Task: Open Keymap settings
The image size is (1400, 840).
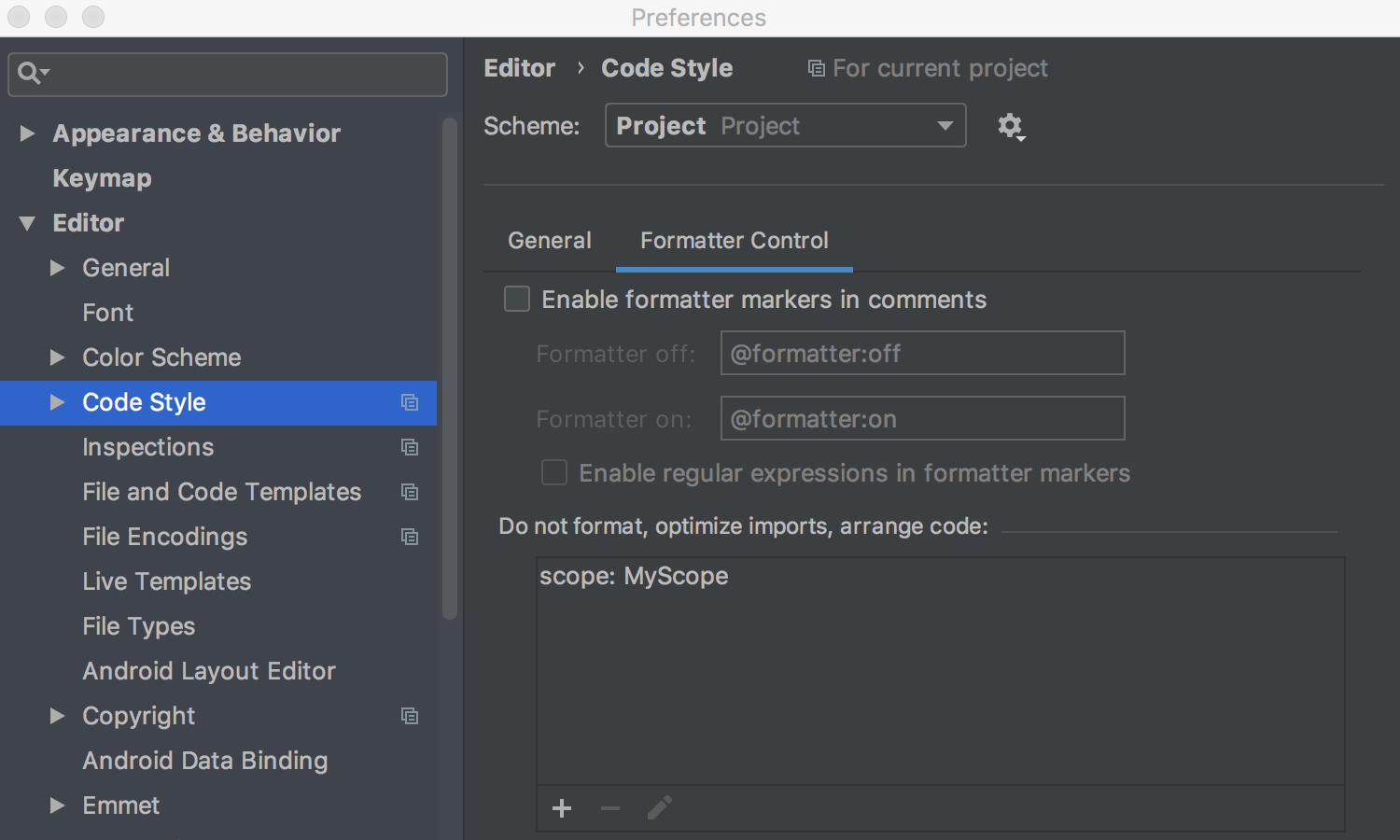Action: pos(102,178)
